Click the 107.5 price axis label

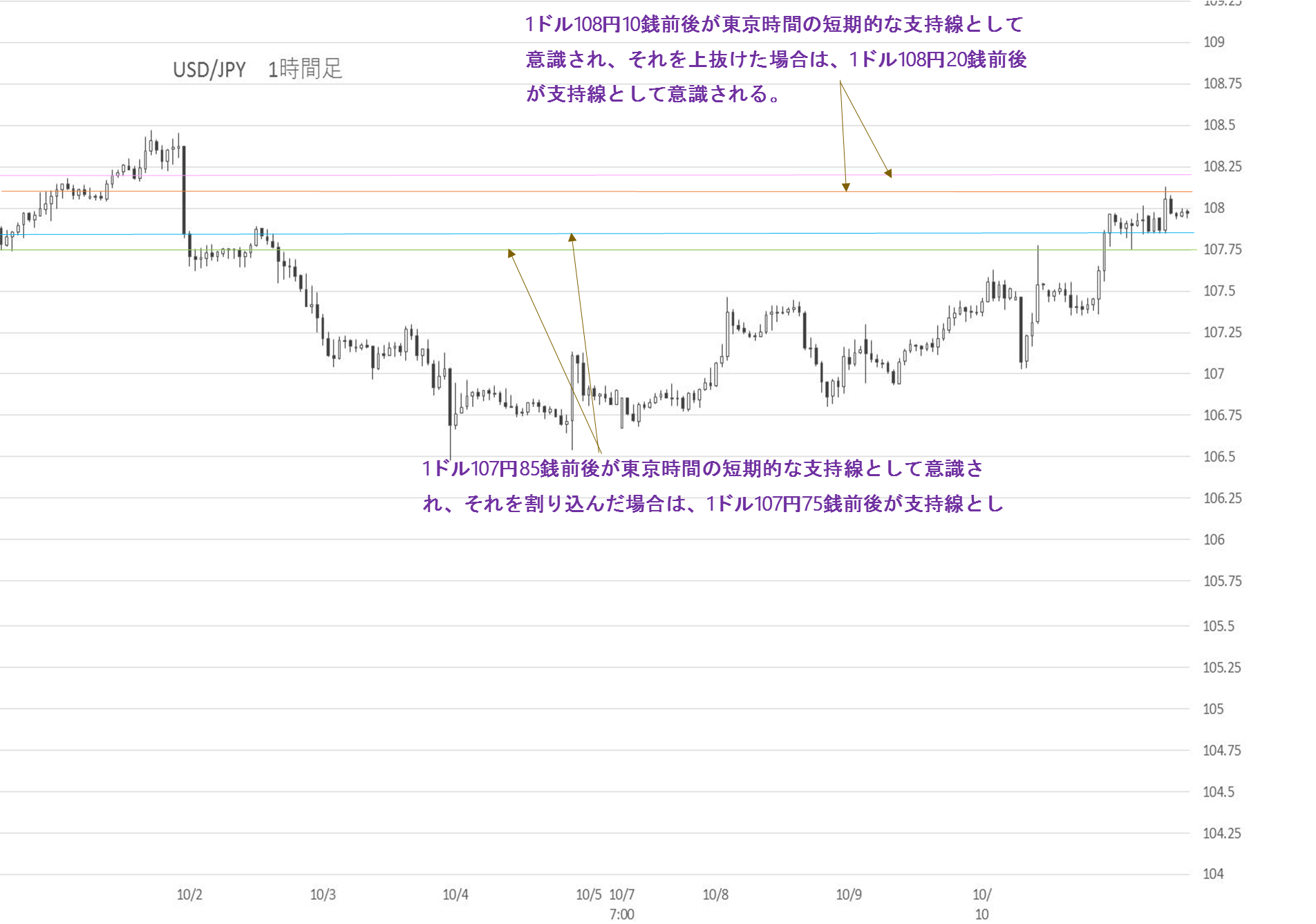coord(1219,291)
